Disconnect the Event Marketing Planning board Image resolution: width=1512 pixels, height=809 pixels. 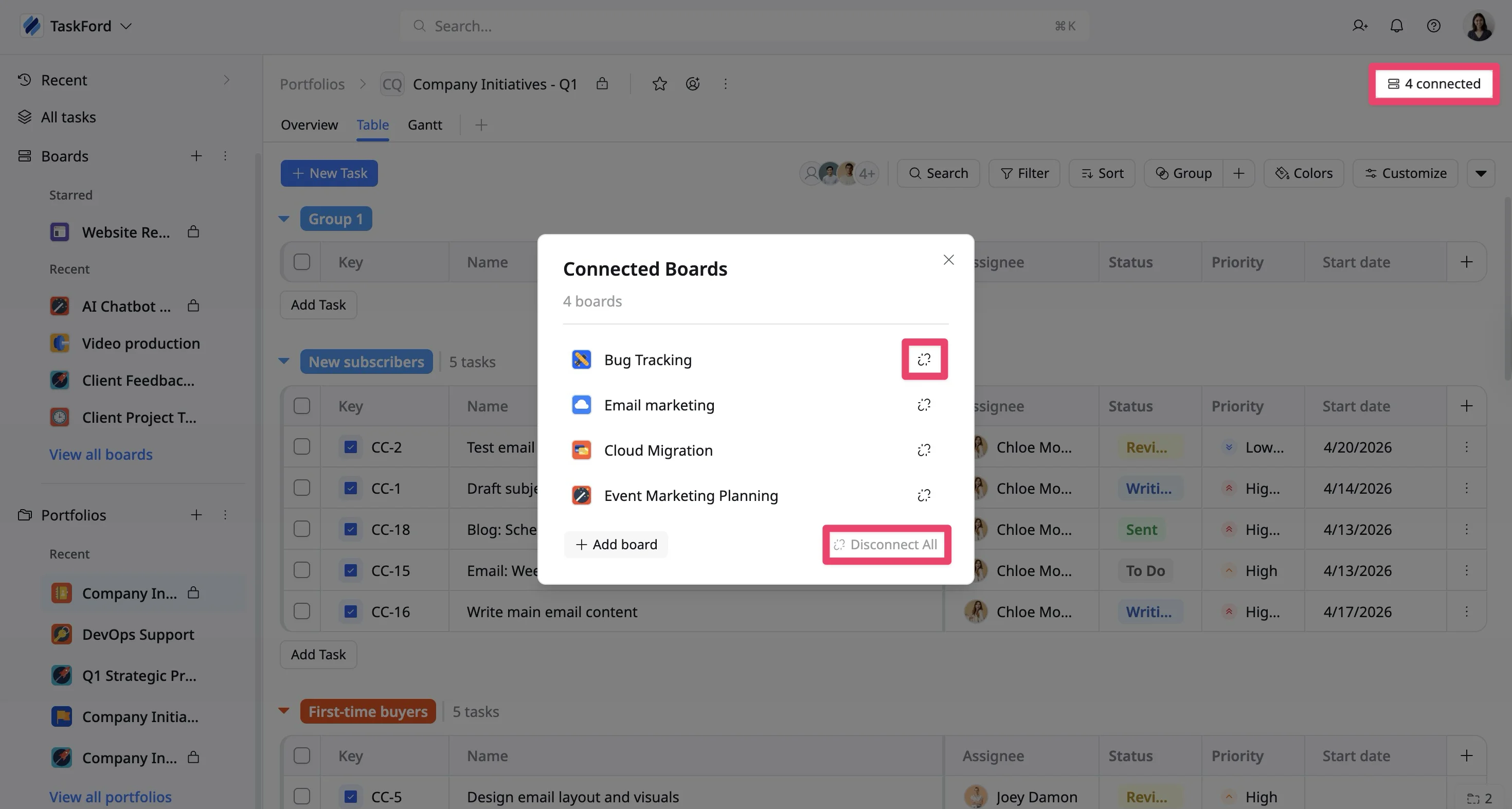[x=924, y=495]
